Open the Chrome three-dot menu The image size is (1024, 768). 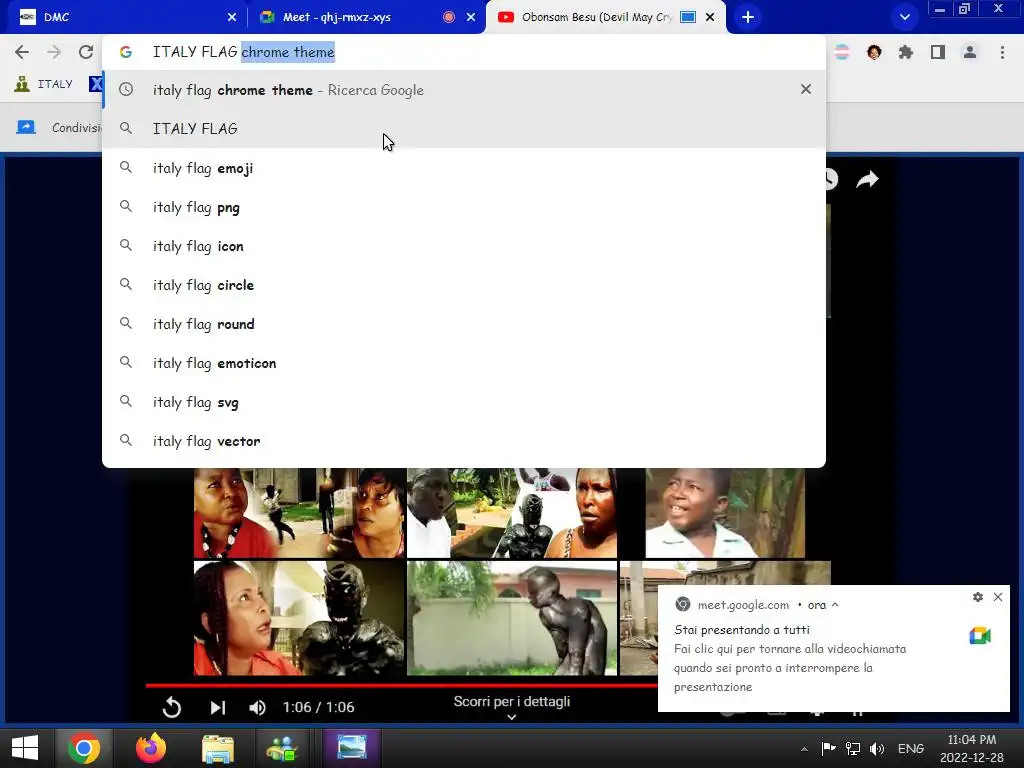pyautogui.click(x=1002, y=52)
